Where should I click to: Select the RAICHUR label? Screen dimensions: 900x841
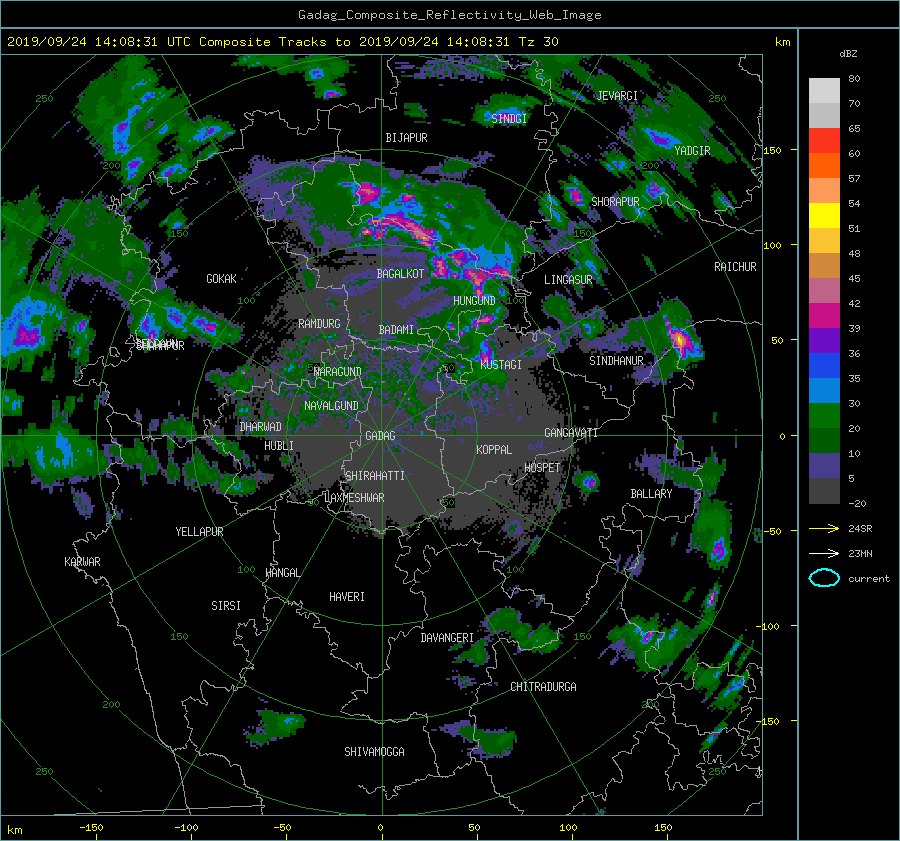pyautogui.click(x=735, y=267)
